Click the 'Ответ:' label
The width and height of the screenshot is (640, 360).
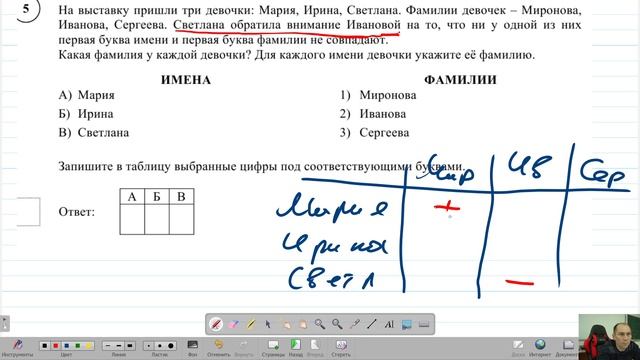pos(77,212)
